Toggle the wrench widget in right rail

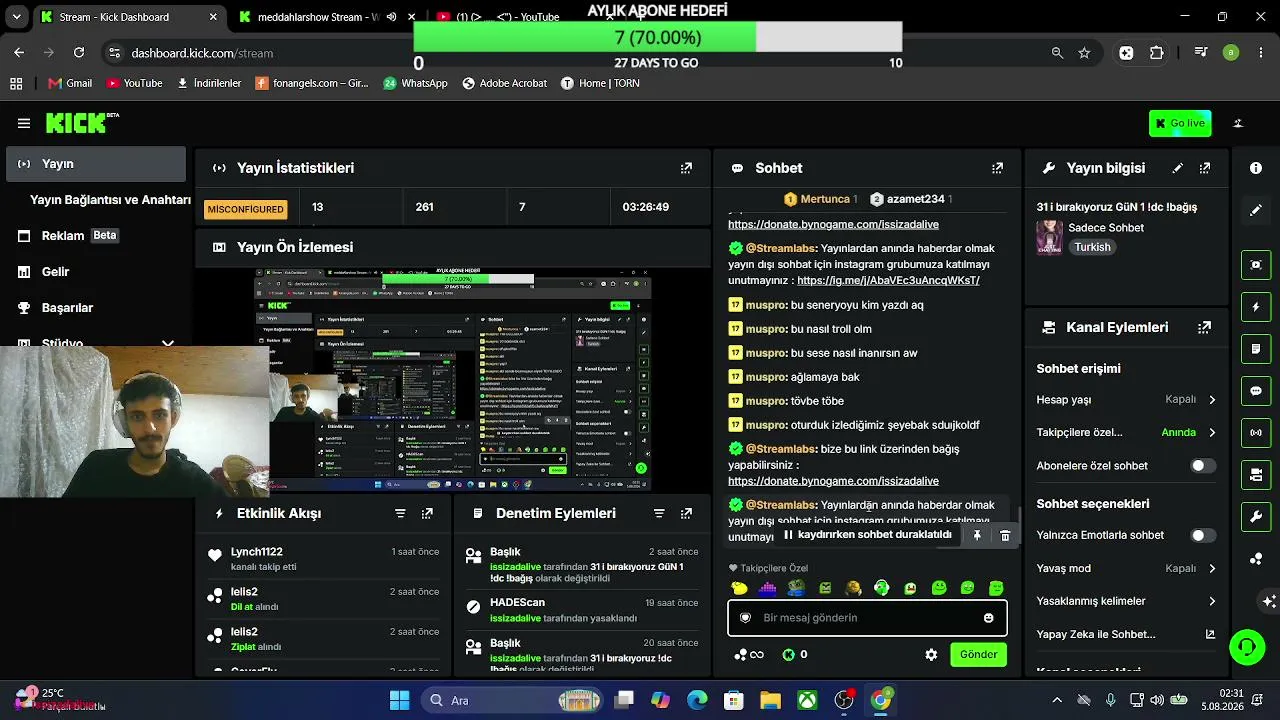(1256, 517)
